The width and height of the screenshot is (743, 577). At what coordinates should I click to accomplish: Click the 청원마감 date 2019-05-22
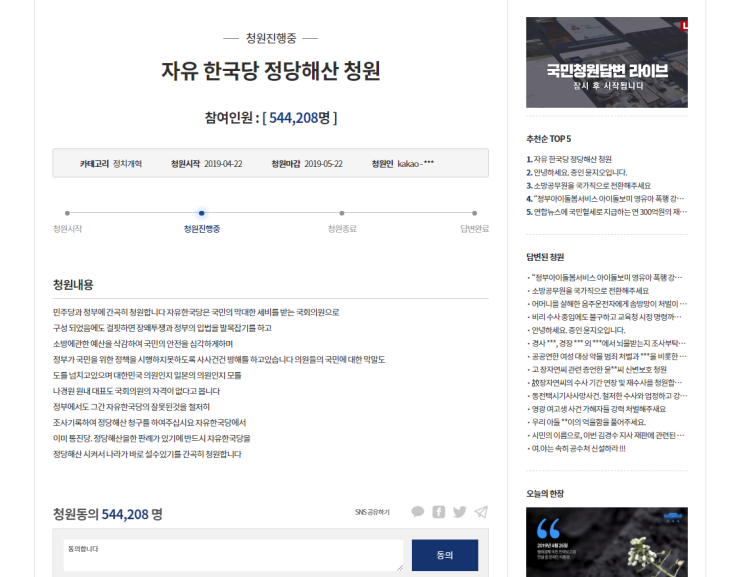[x=323, y=164]
